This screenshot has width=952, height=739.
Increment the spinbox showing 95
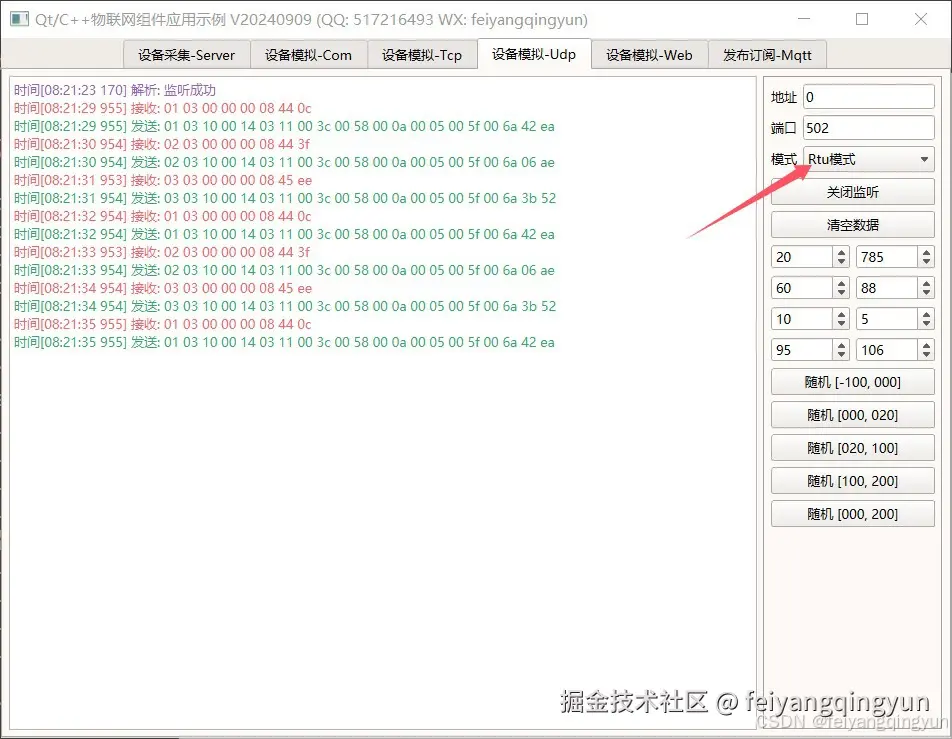844,344
